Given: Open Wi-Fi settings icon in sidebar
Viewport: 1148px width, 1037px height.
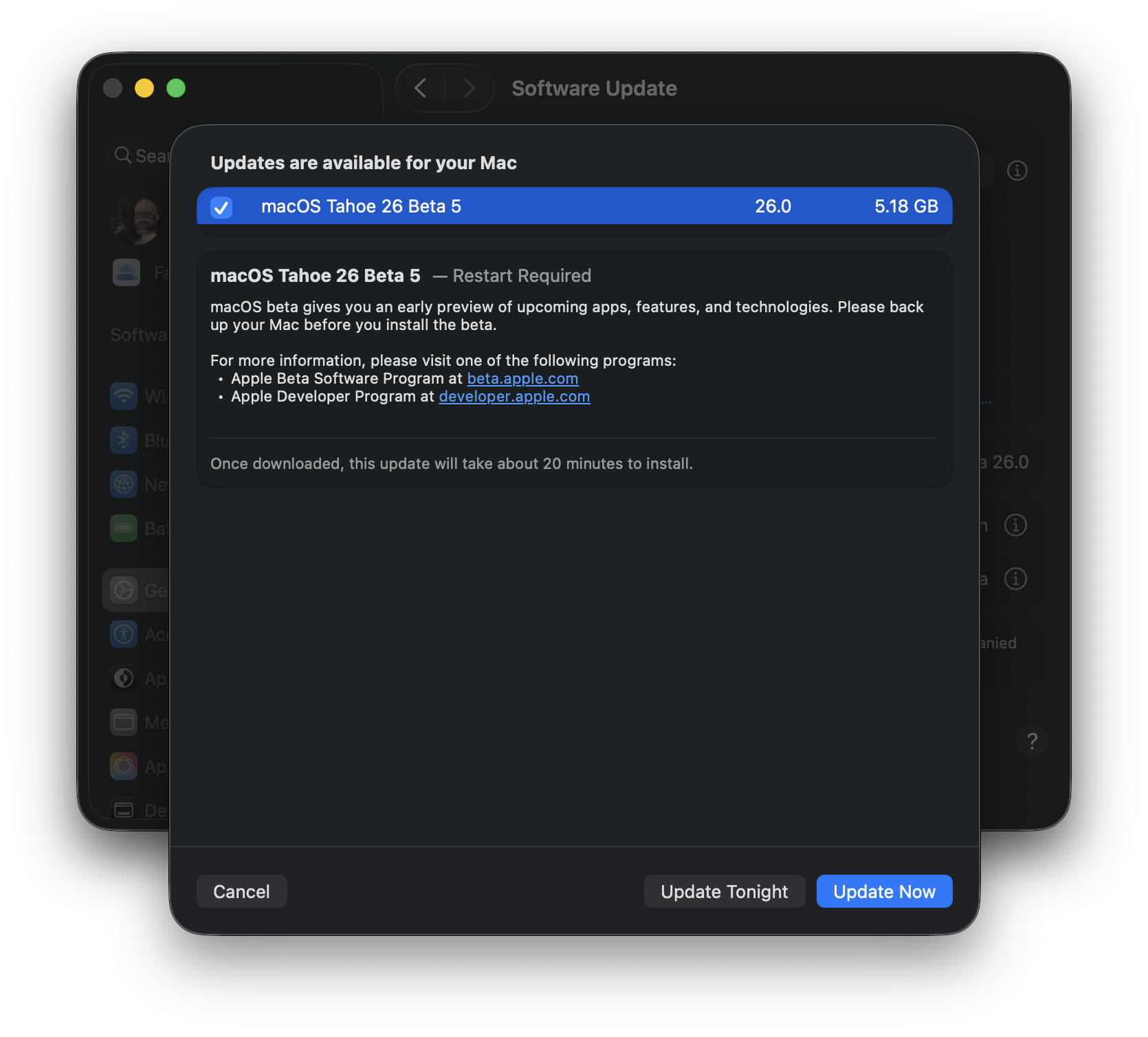Looking at the screenshot, I should (x=124, y=396).
